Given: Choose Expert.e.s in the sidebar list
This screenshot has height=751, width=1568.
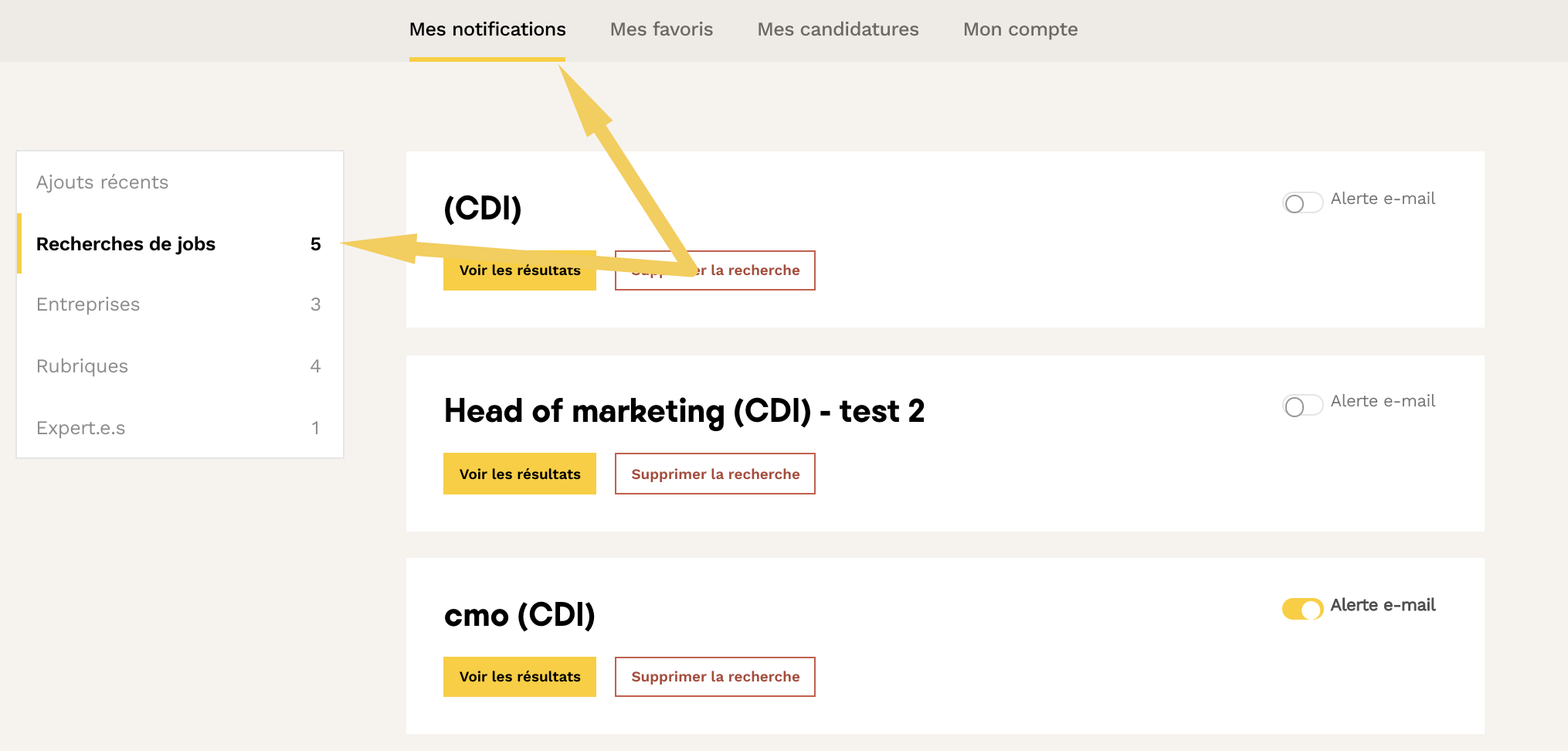Looking at the screenshot, I should (x=80, y=428).
